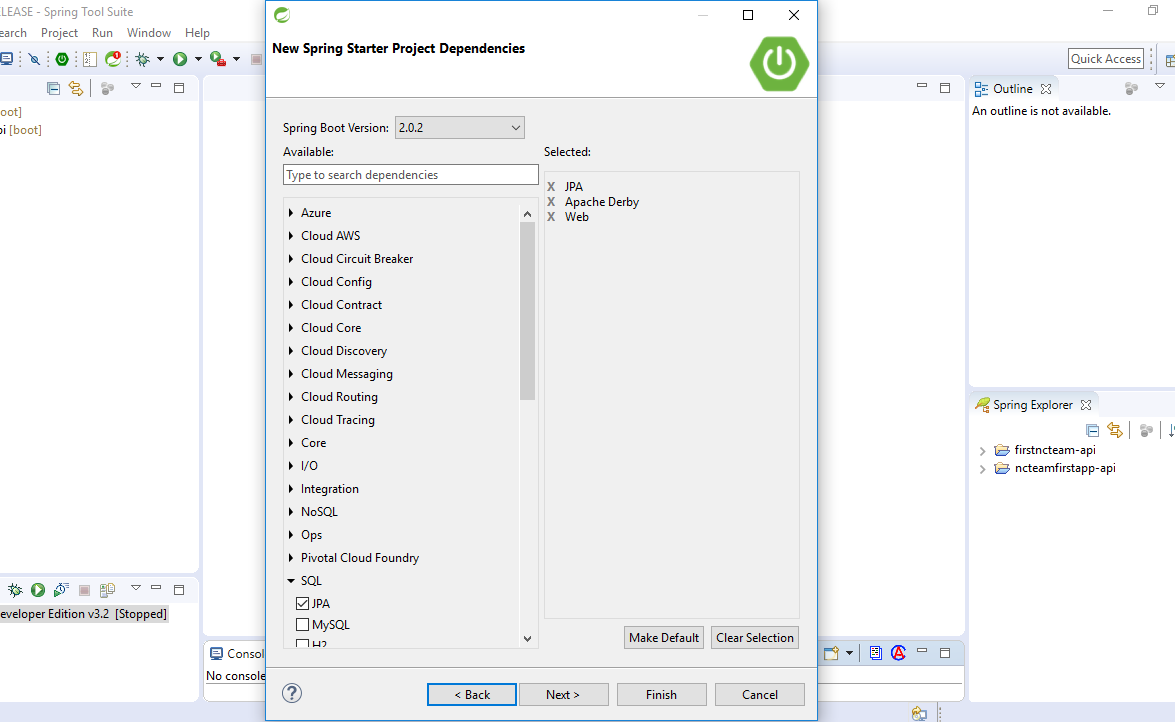Click the dependency search input field
The height and width of the screenshot is (722, 1175).
410,174
